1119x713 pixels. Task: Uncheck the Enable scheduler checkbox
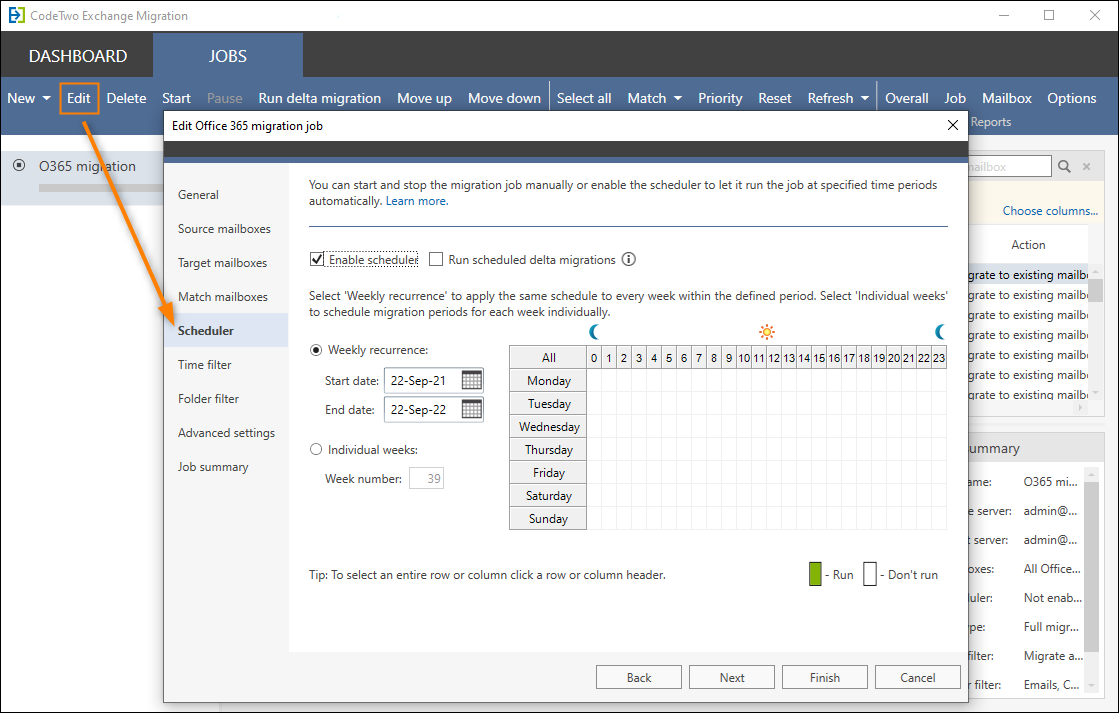(x=317, y=259)
